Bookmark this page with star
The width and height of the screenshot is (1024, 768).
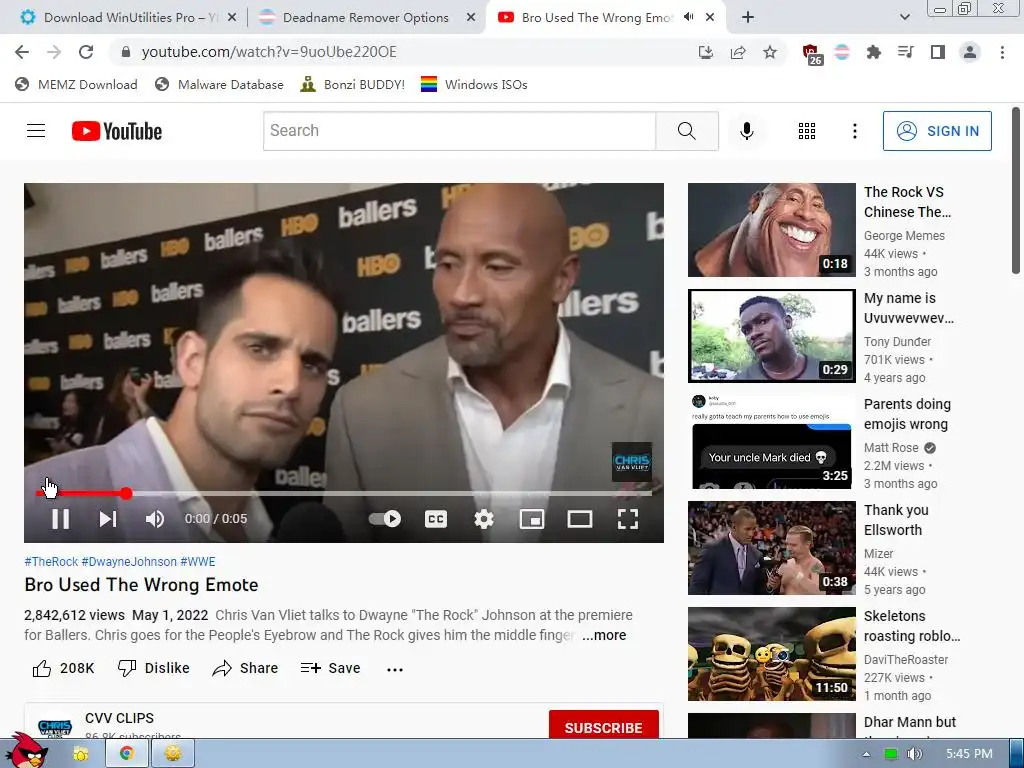(x=770, y=52)
